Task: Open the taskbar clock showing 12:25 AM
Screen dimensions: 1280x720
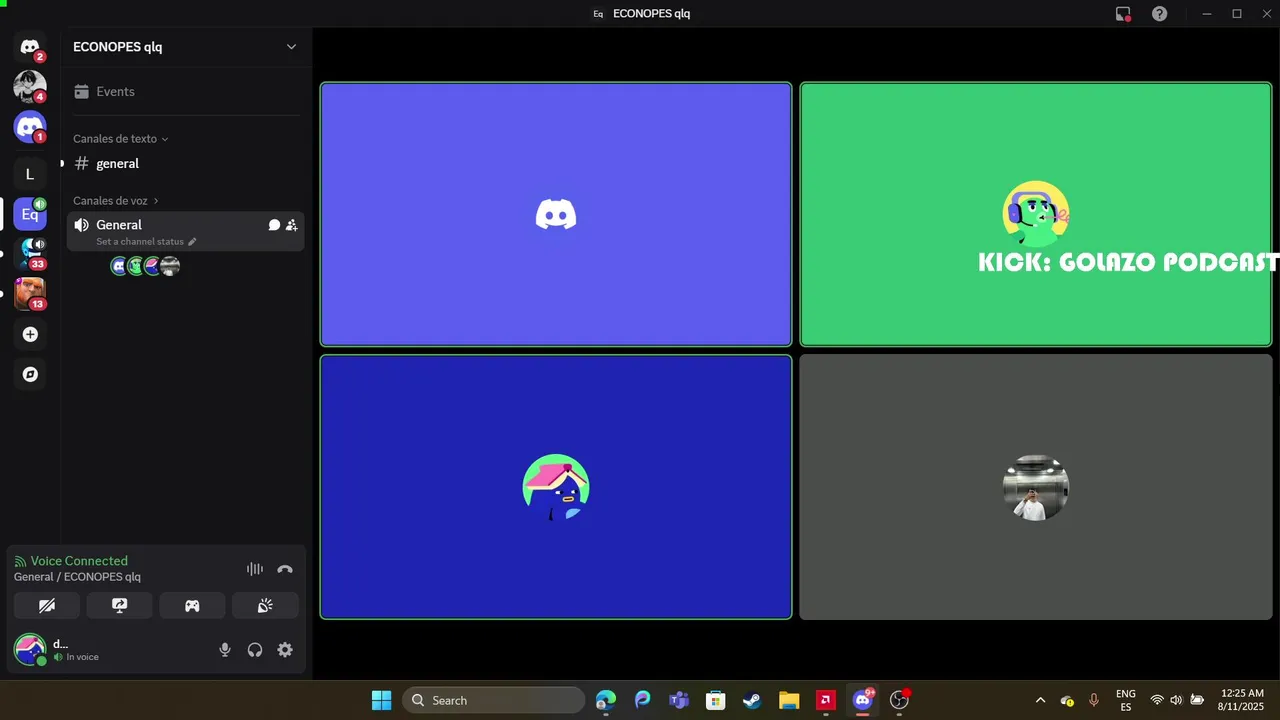Action: point(1242,700)
